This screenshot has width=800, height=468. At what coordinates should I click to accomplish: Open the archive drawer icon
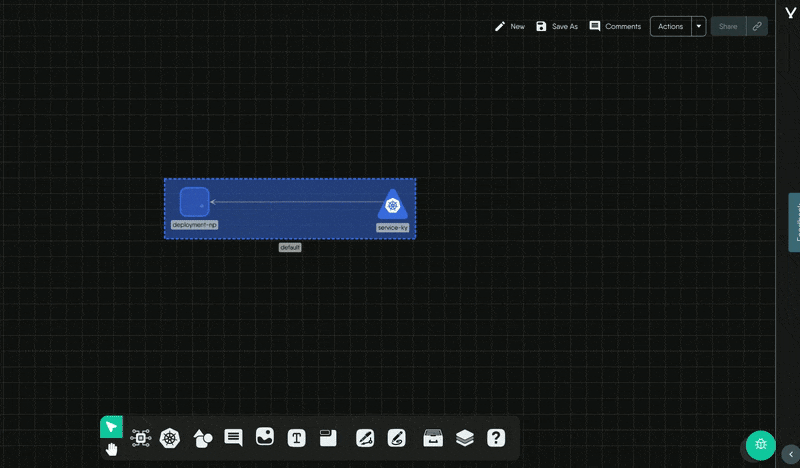[433, 437]
